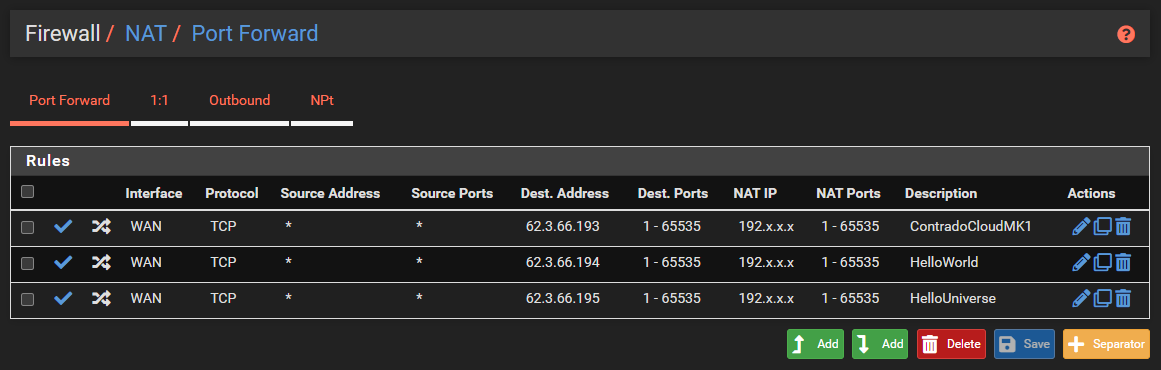Select the checkbox for the HelloWorld rule
Screen dimensions: 1161x370
27,263
